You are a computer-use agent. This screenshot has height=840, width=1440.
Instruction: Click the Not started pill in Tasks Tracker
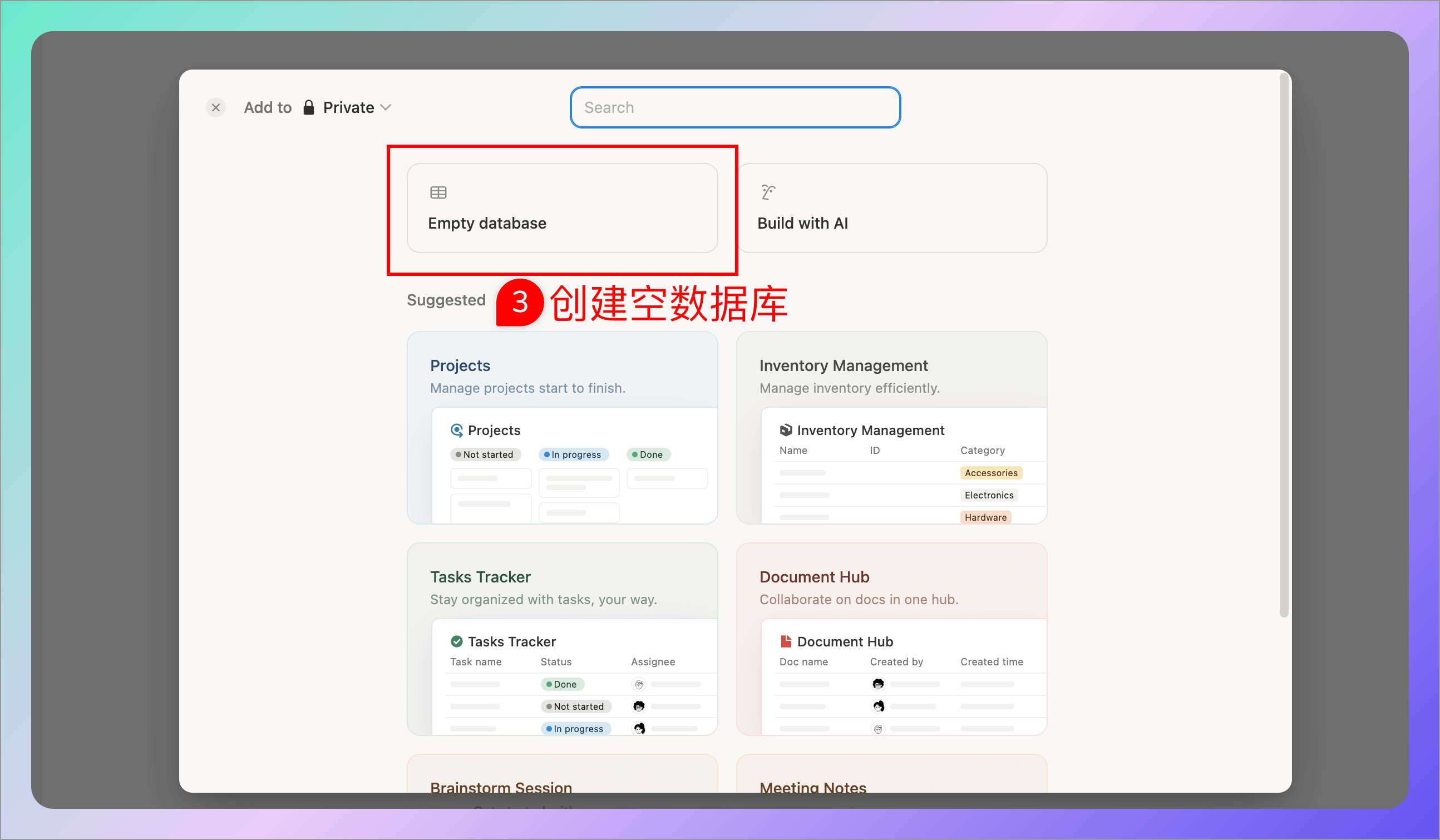pyautogui.click(x=576, y=706)
